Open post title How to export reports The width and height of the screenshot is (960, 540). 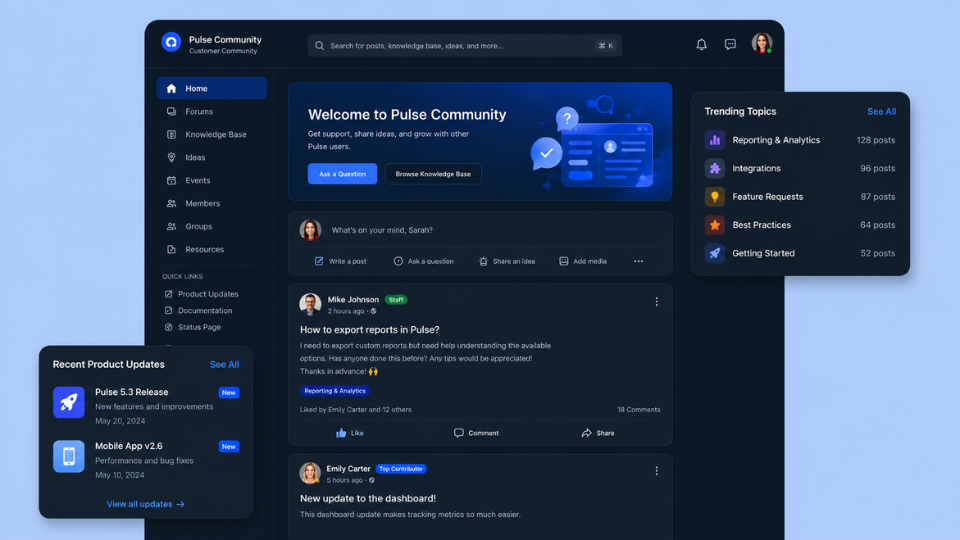[x=370, y=329]
